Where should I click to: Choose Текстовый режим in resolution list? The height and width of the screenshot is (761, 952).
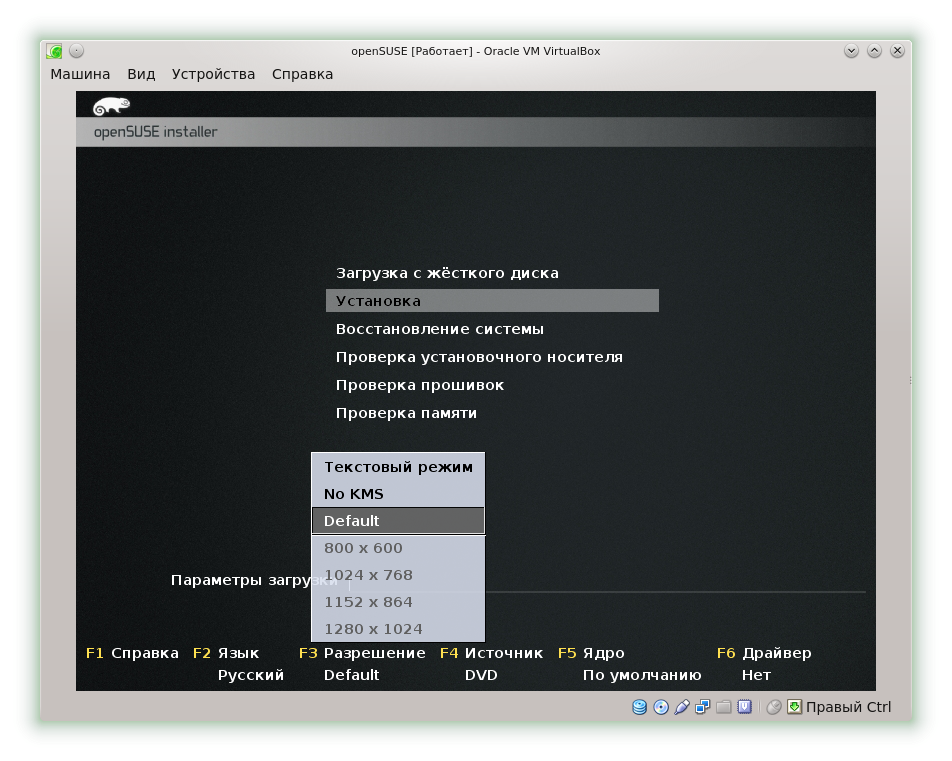click(398, 467)
